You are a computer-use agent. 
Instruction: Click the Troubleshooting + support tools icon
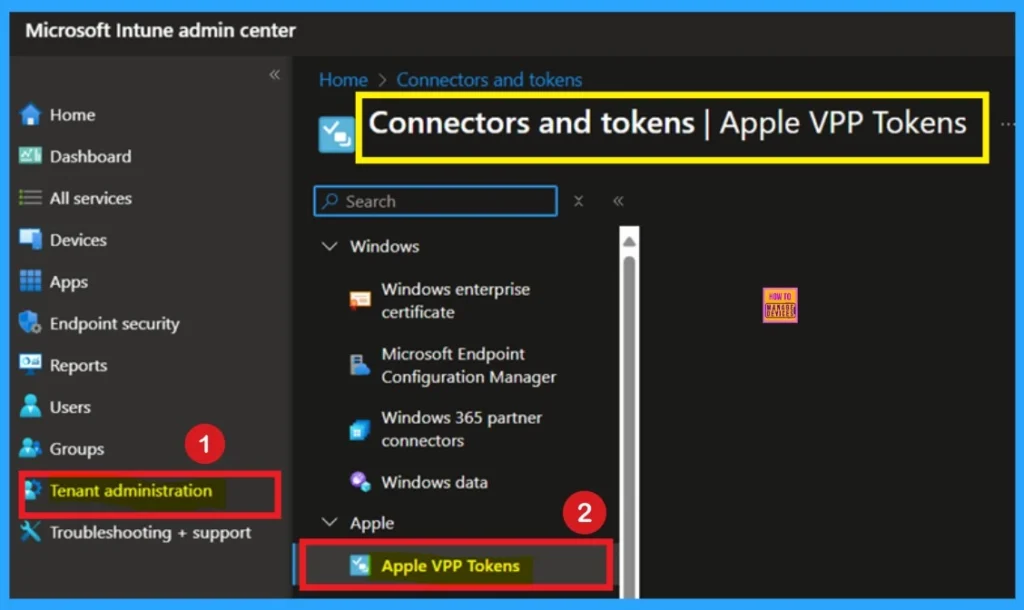[x=30, y=532]
